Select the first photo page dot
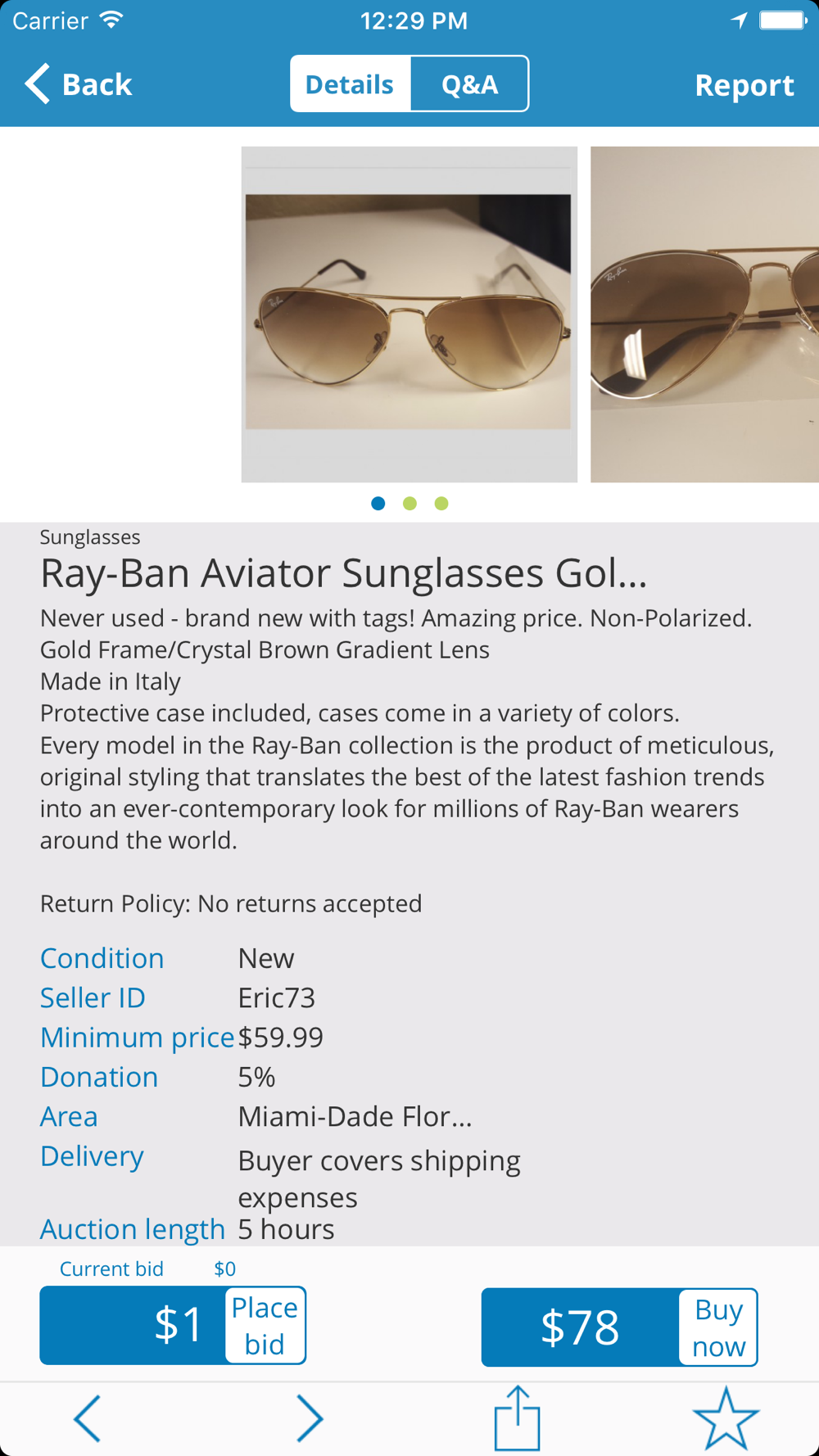The image size is (819, 1456). coord(378,504)
